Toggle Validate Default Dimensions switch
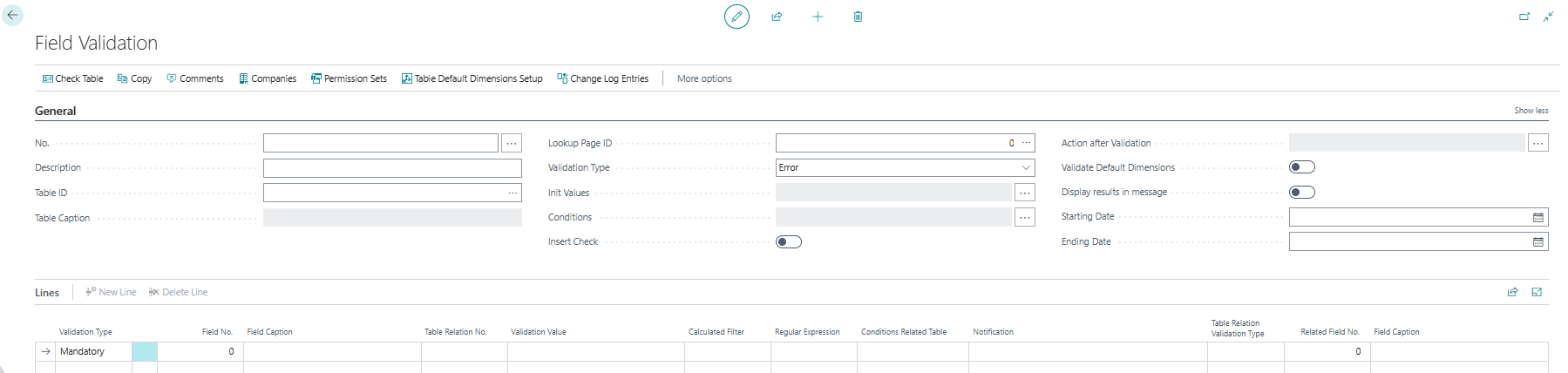This screenshot has height=373, width=1568. [1301, 167]
